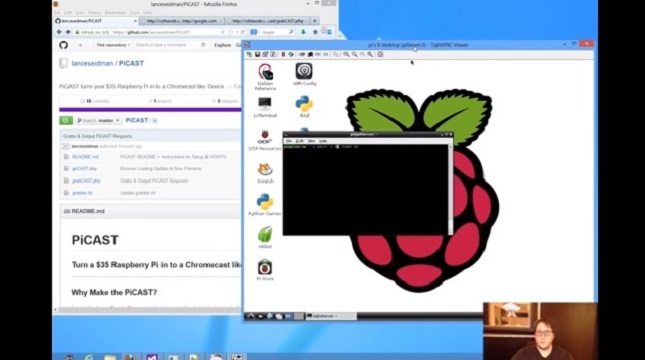Open History menu in Firefox
Screen dimensions: 645x360
[94, 13]
